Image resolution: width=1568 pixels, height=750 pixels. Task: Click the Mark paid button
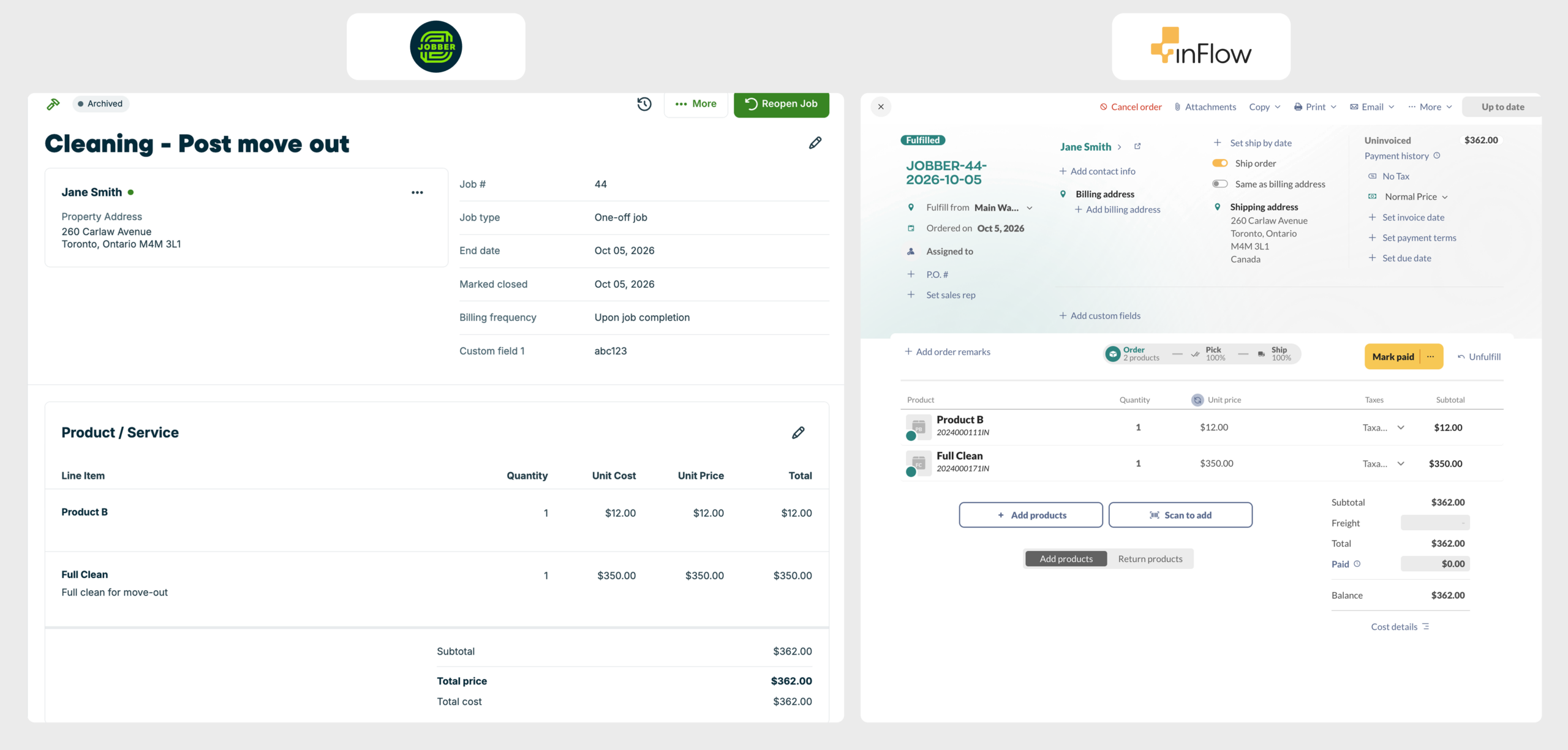1393,356
